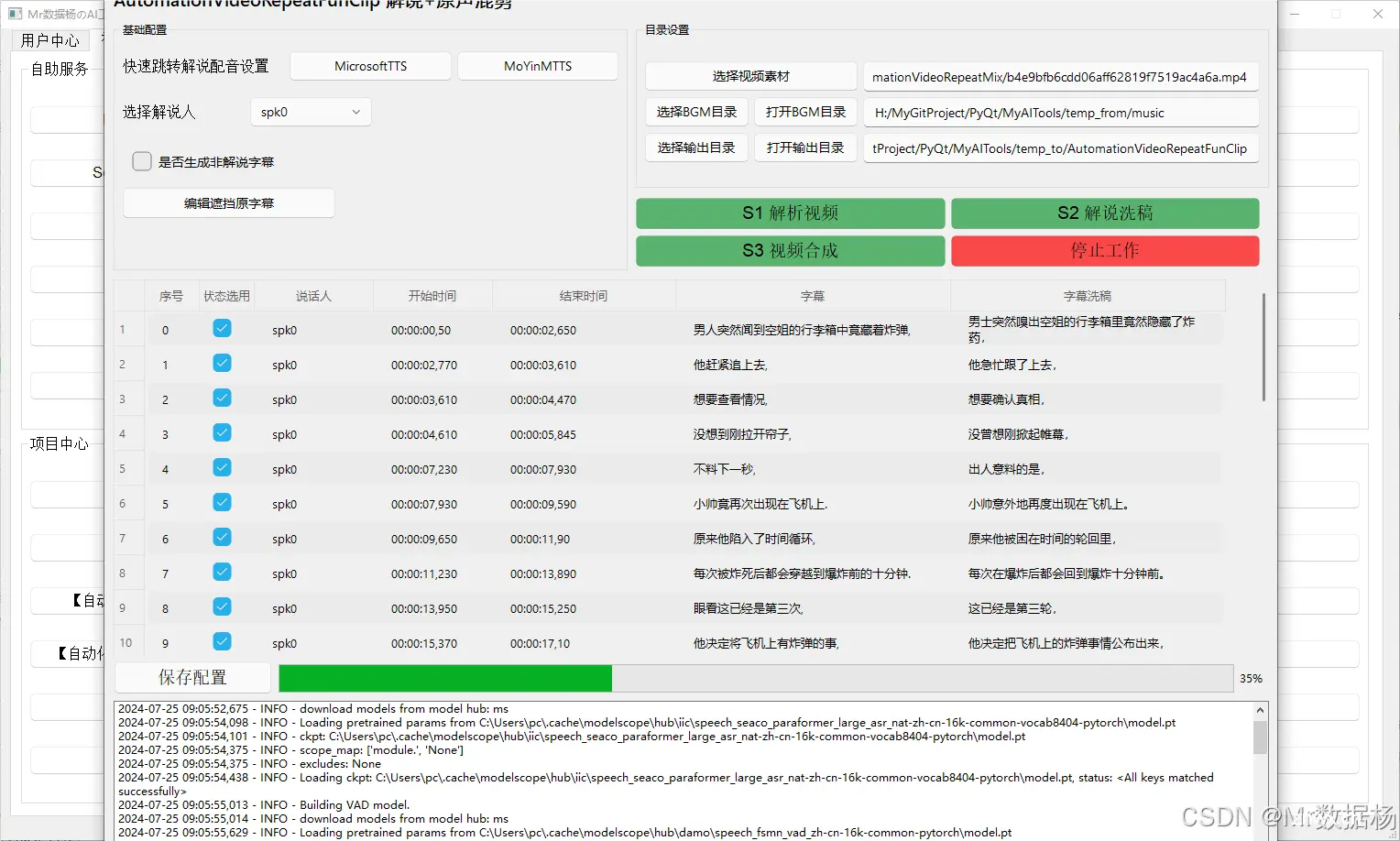Click the video file path field ending in .mp4
Image resolution: width=1400 pixels, height=841 pixels.
pyautogui.click(x=1061, y=77)
